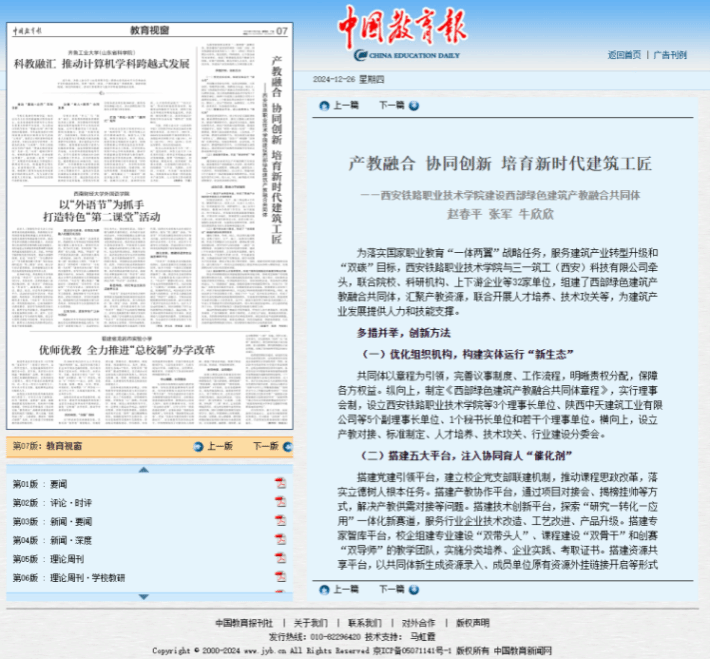The image size is (710, 659).
Task: Select 第01版：要闻 in page list
Action: 40,484
